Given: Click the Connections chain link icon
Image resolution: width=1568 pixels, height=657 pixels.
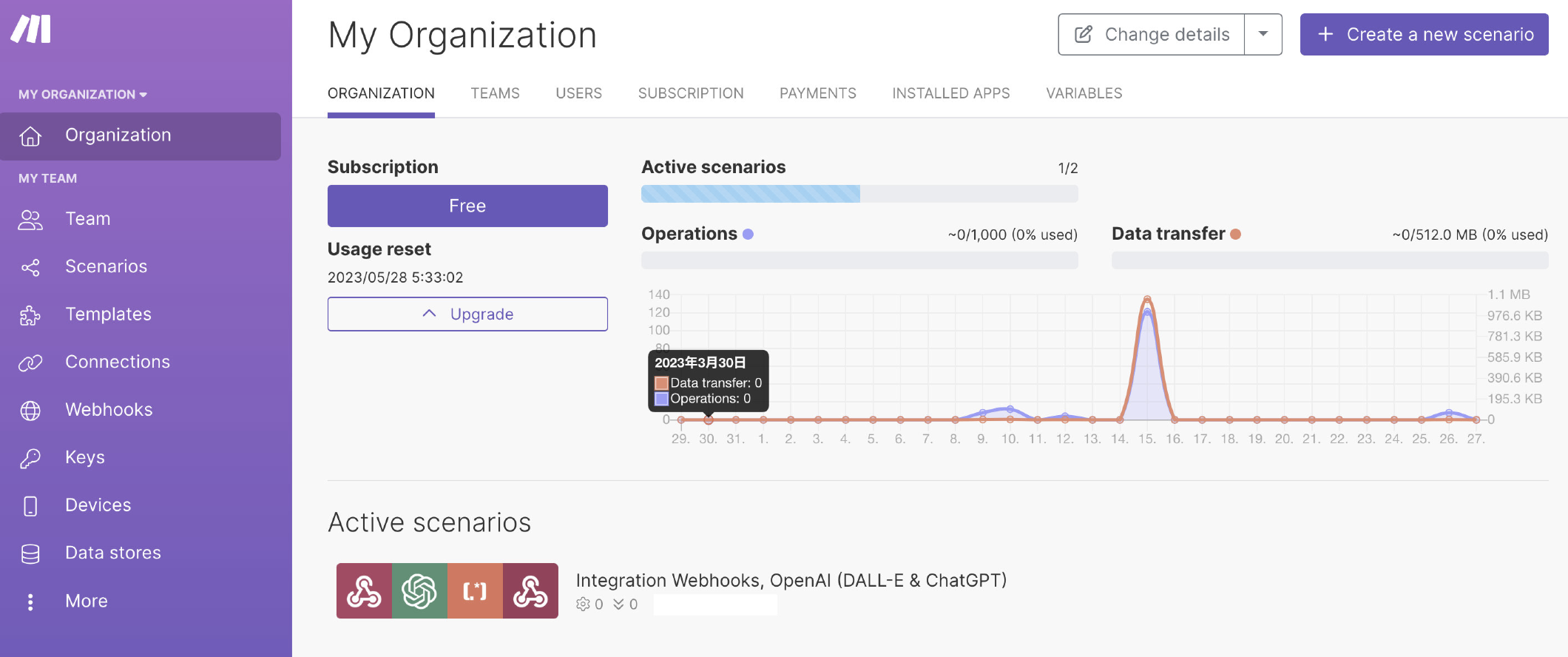Looking at the screenshot, I should pyautogui.click(x=30, y=363).
